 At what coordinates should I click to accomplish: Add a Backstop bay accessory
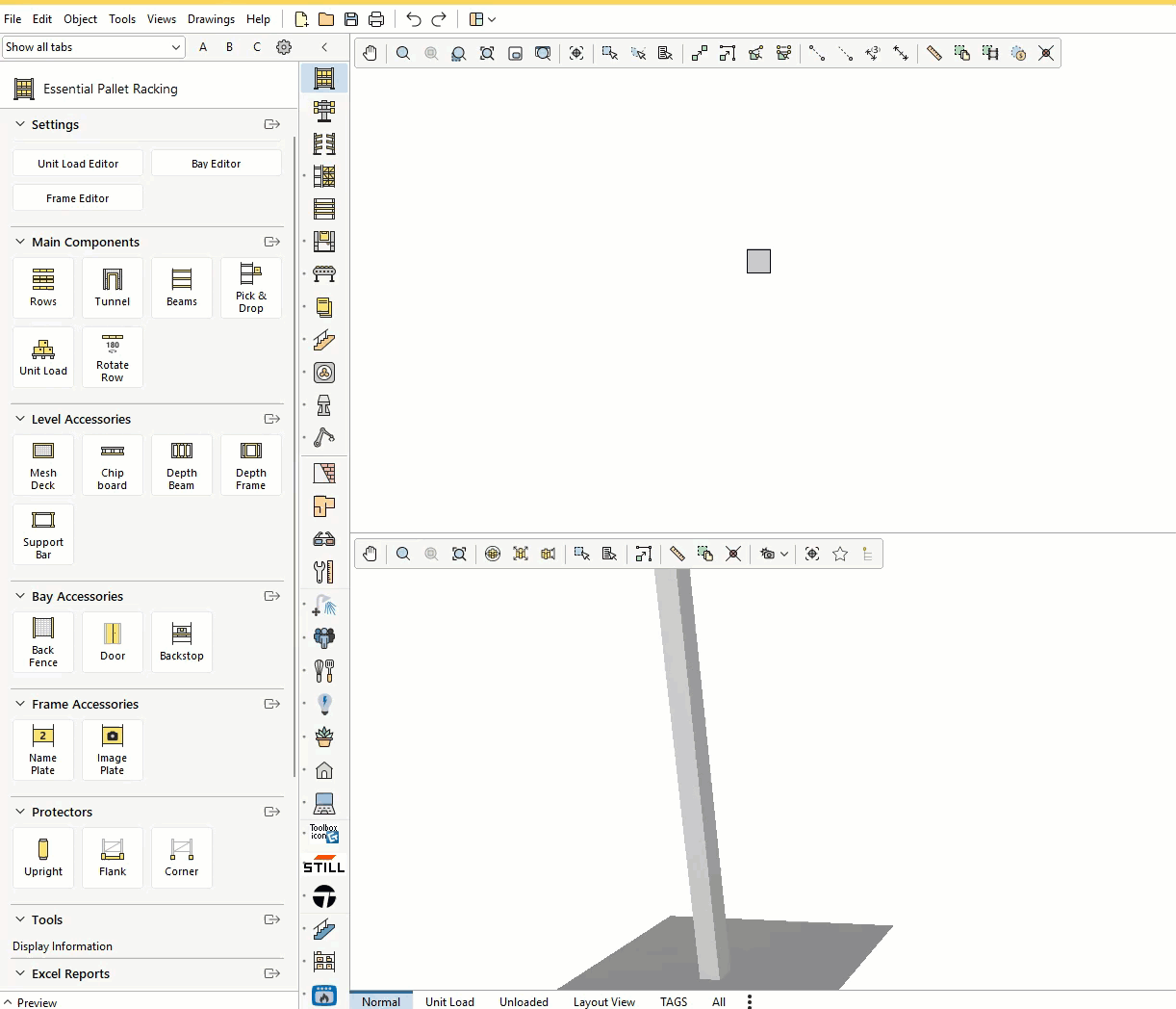[x=182, y=642]
